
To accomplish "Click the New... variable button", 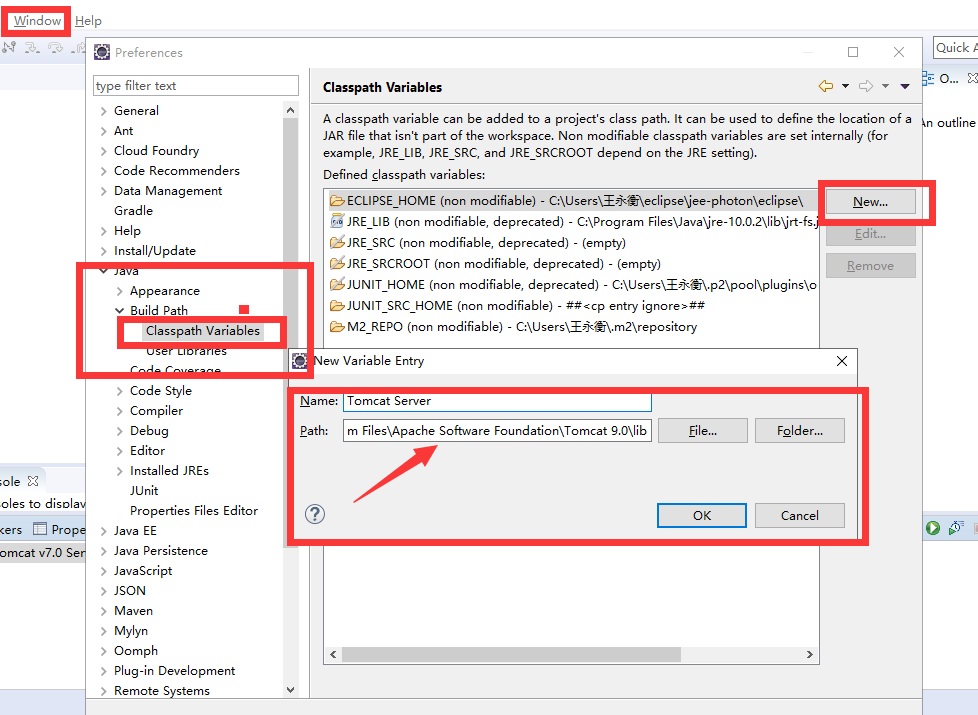I will click(871, 202).
